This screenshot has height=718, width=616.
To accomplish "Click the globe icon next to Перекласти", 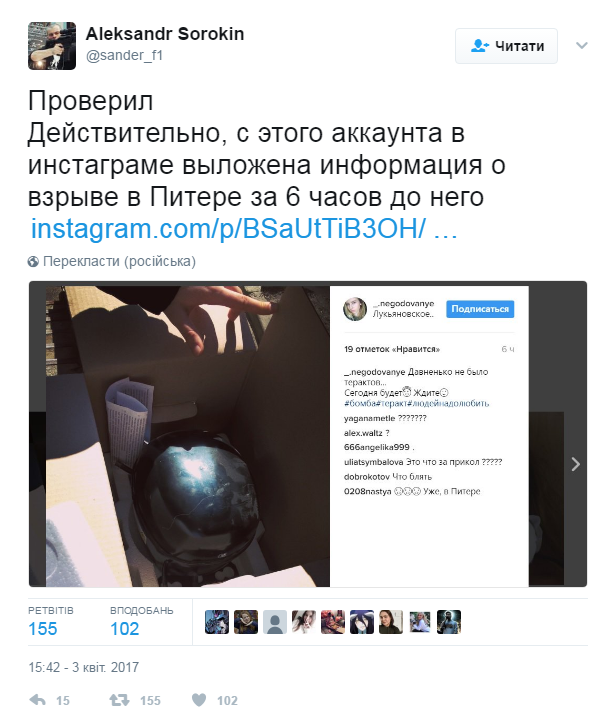I will point(33,261).
